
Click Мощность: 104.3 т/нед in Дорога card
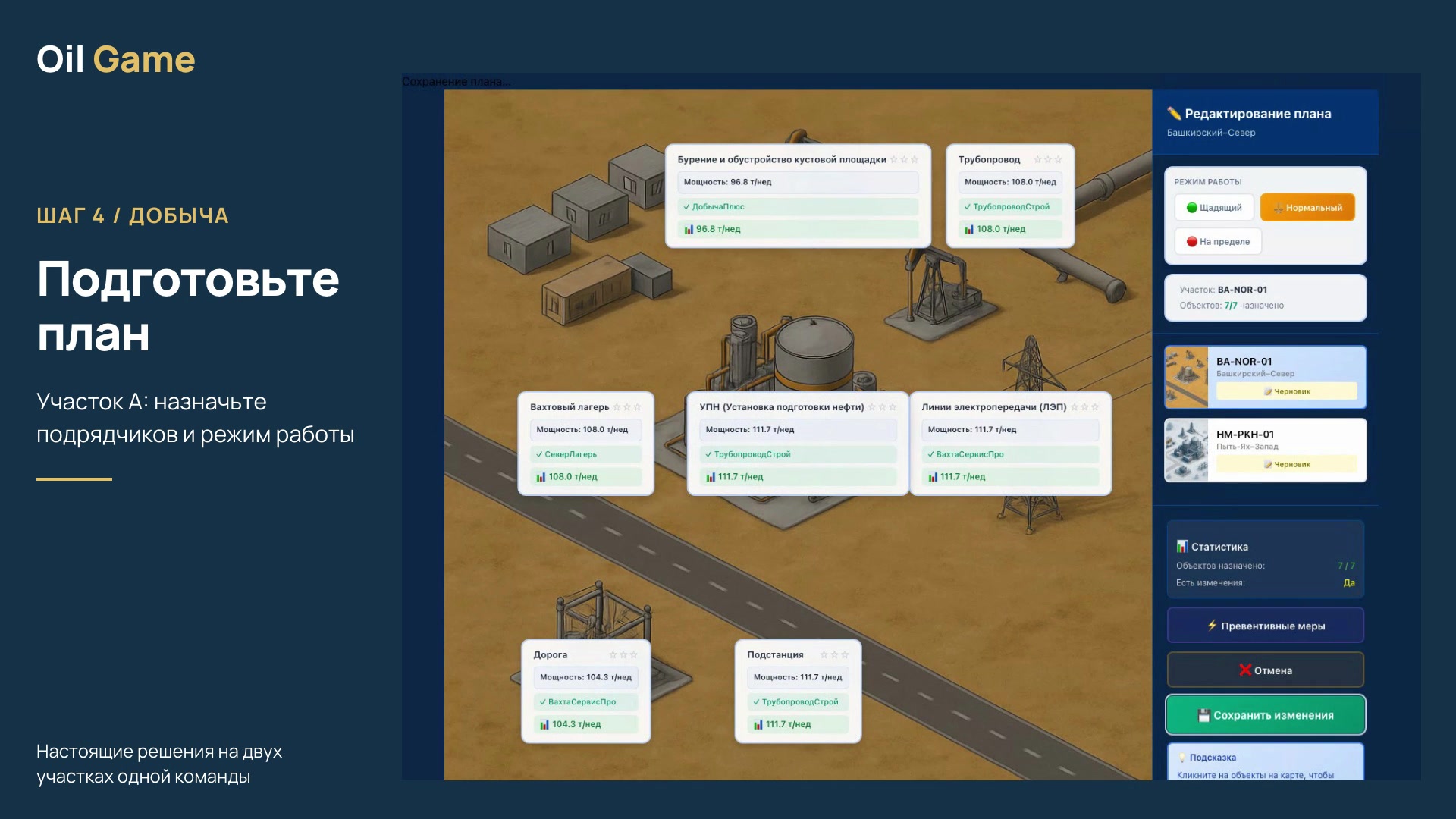tap(585, 677)
